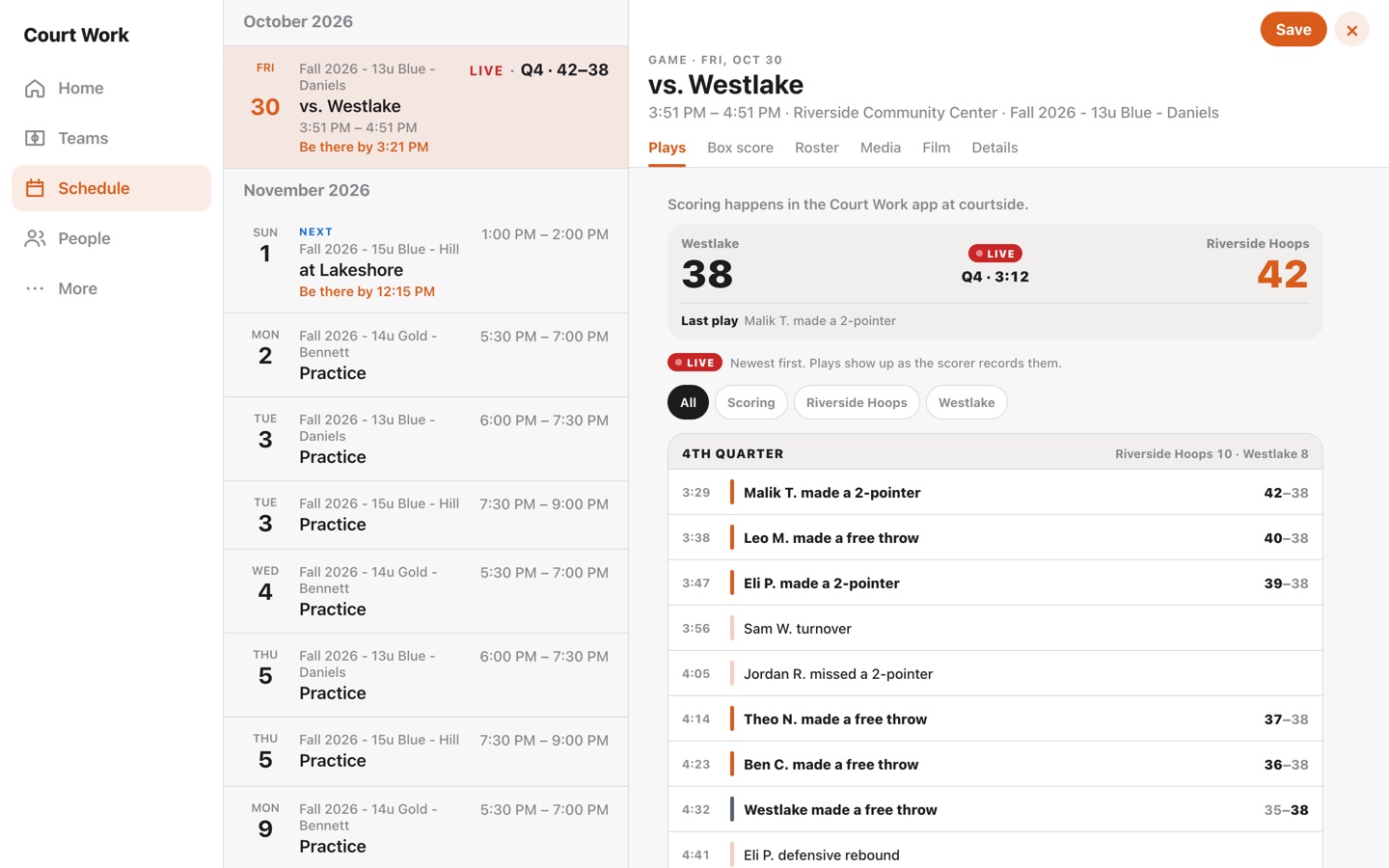Click the Q4 · 3:12 game clock
Screen dimensions: 1389x868
click(x=994, y=277)
